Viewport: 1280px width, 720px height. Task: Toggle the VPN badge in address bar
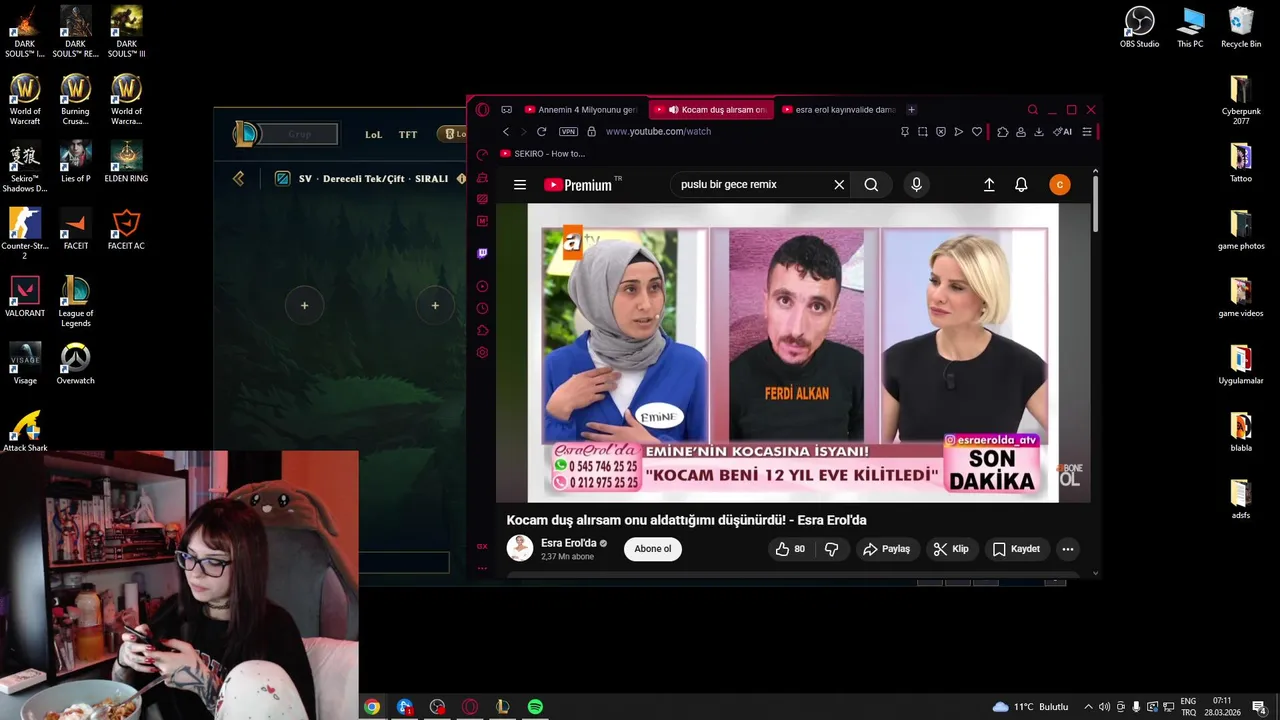pyautogui.click(x=568, y=132)
